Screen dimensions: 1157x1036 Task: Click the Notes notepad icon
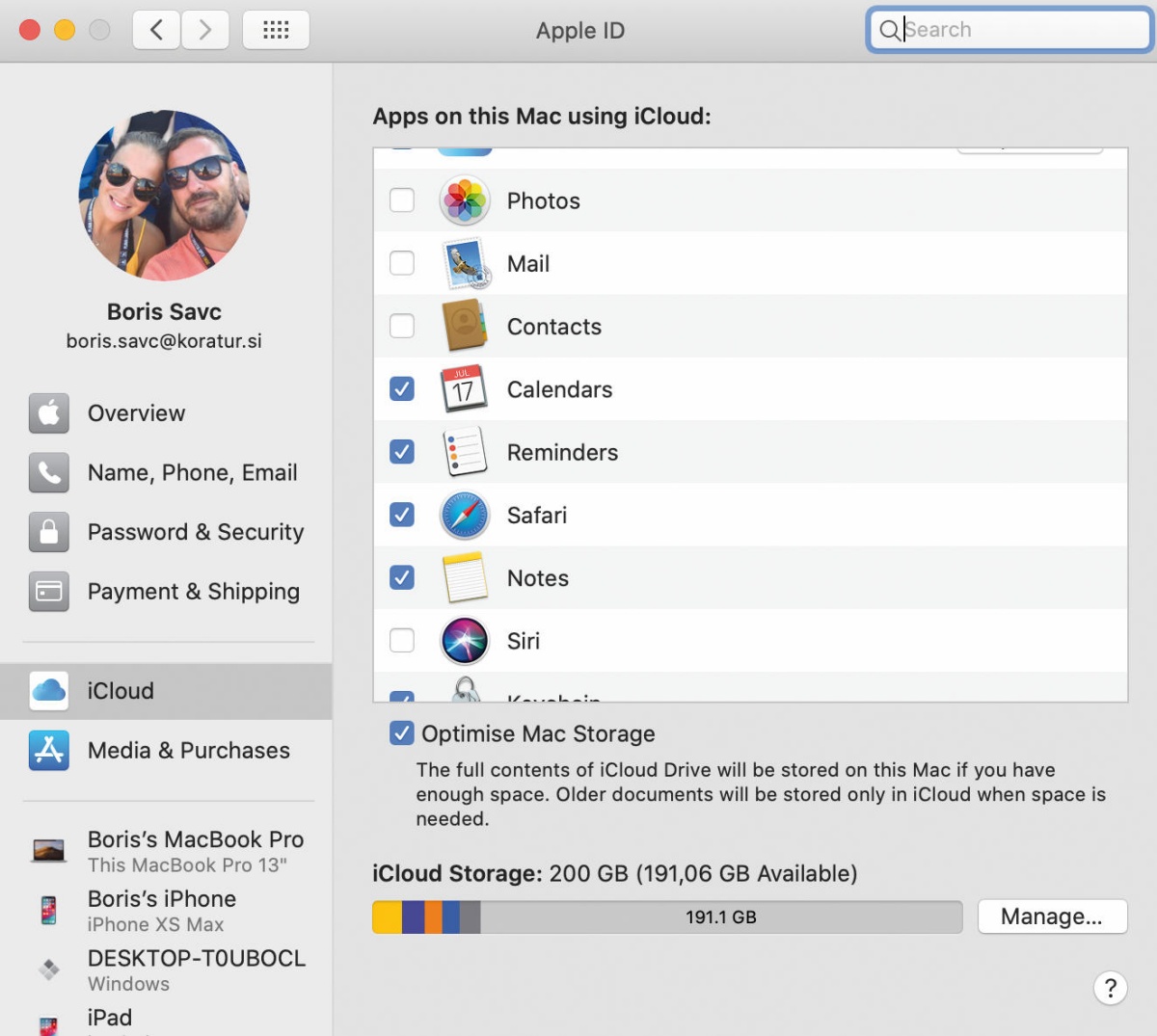[465, 577]
